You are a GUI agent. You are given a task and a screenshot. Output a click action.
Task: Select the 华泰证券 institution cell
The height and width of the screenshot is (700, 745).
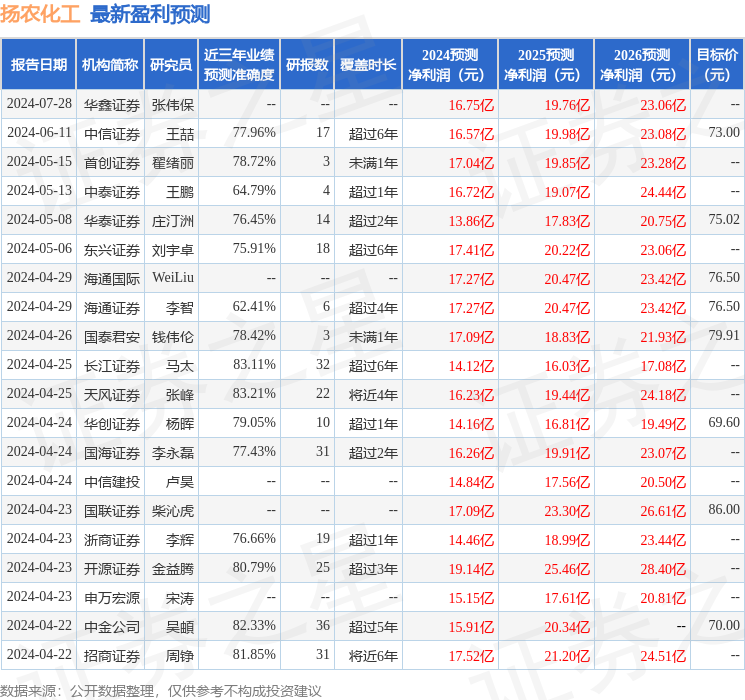[112, 221]
